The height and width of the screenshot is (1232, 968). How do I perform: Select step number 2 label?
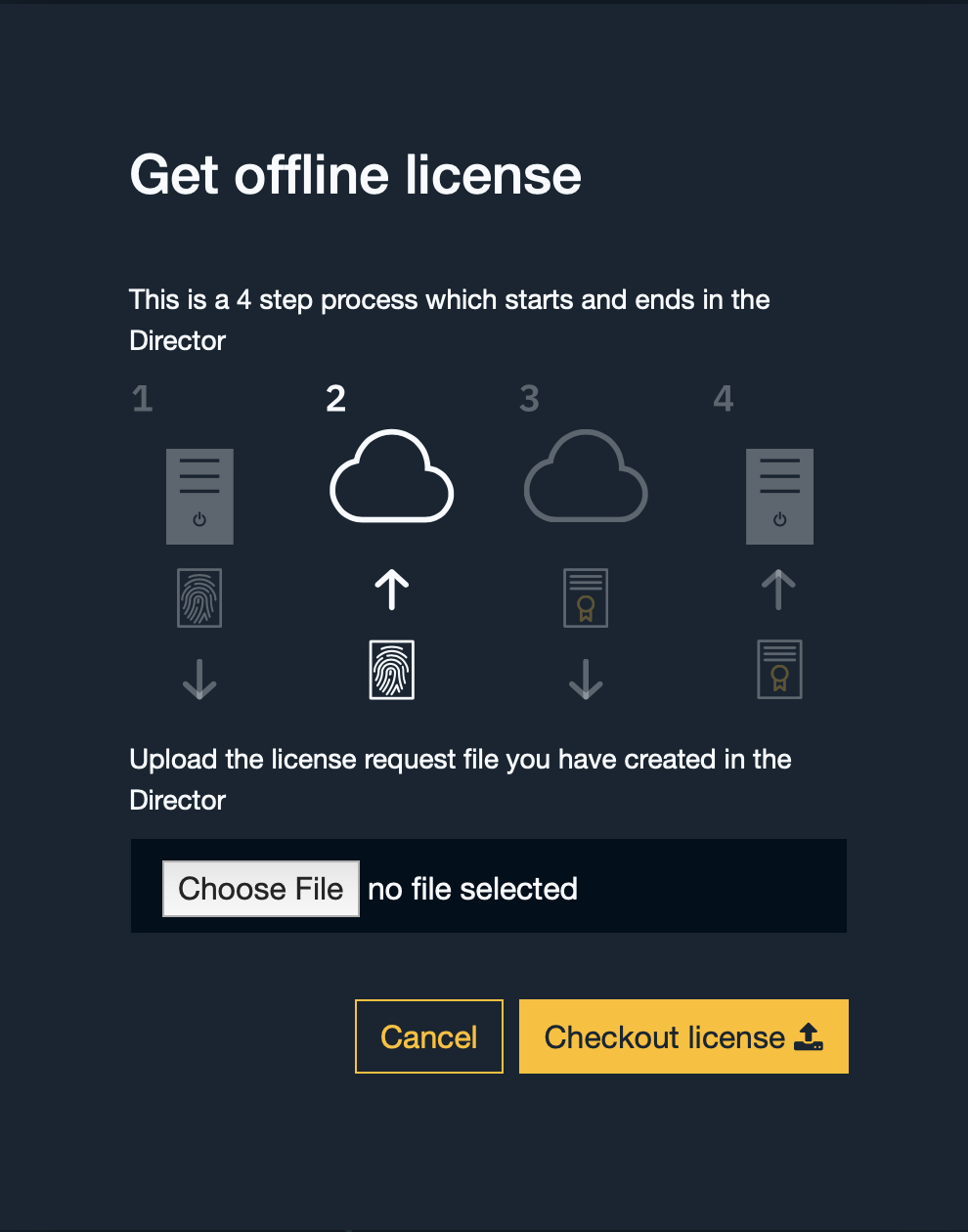pyautogui.click(x=335, y=399)
